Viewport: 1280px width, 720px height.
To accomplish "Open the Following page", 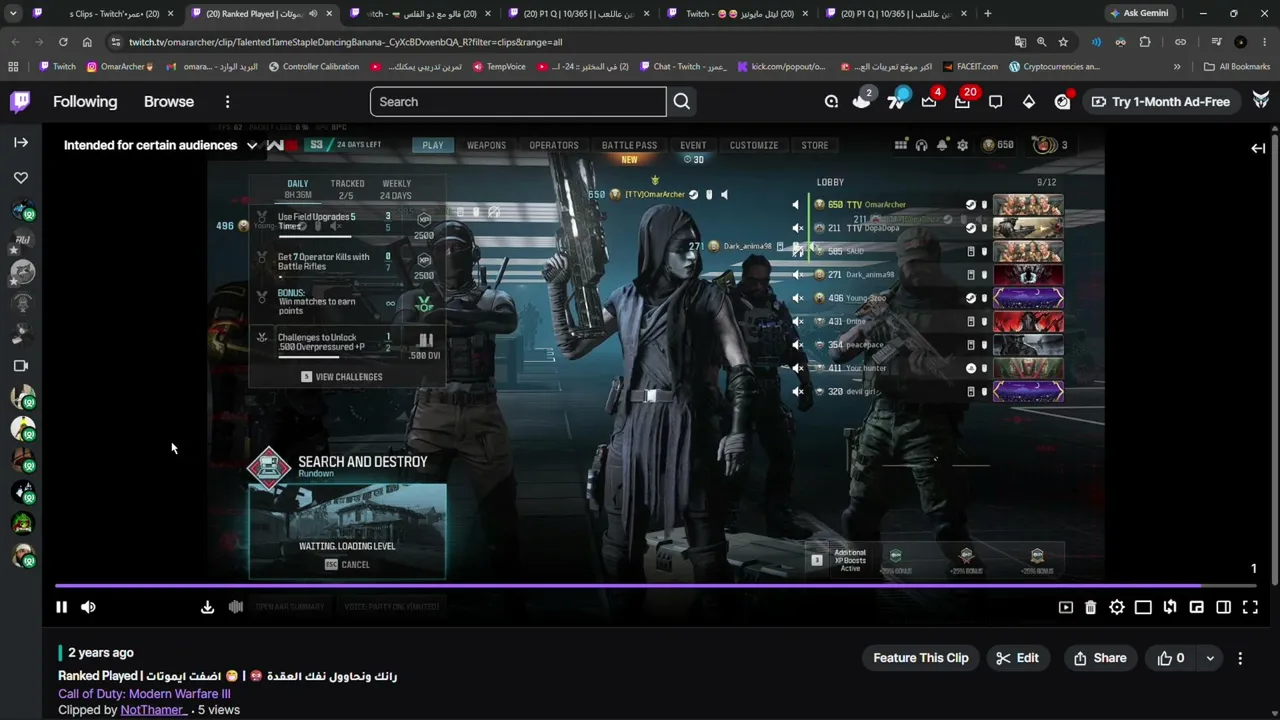I will click(x=85, y=102).
